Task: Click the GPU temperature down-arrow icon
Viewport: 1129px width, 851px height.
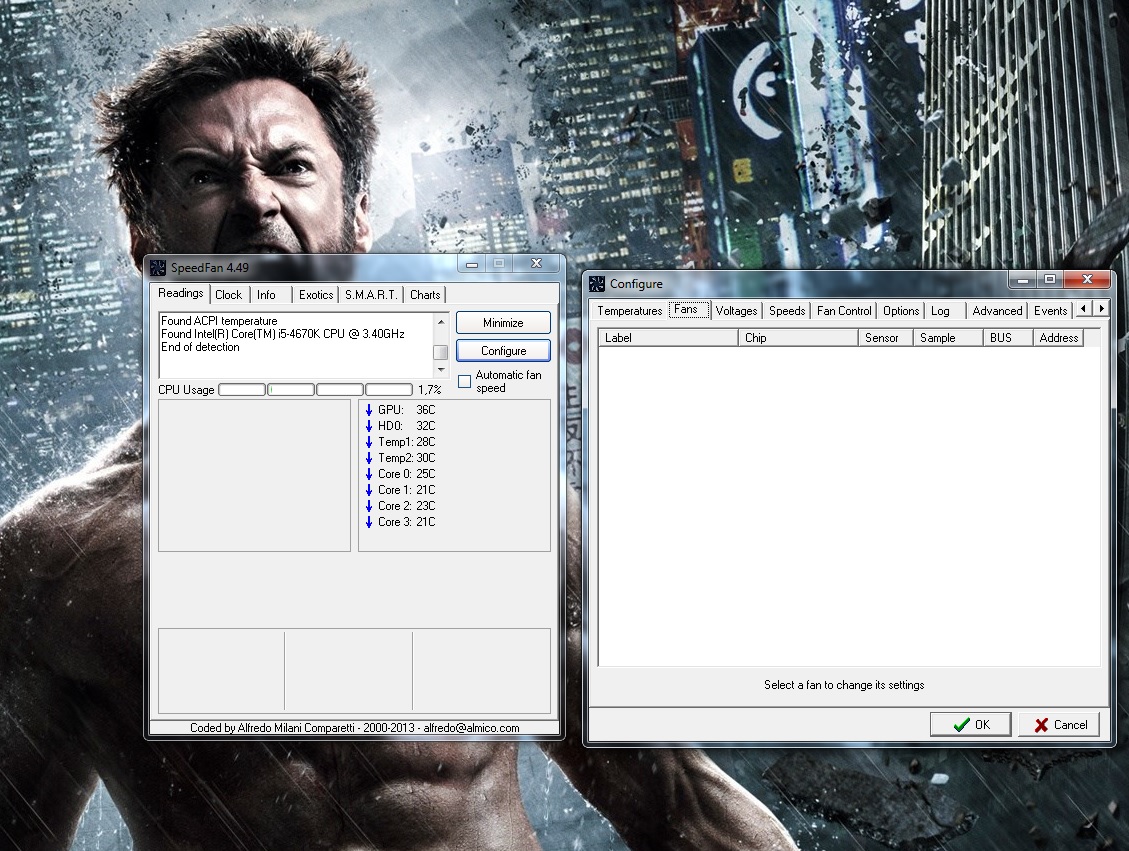Action: pos(369,410)
